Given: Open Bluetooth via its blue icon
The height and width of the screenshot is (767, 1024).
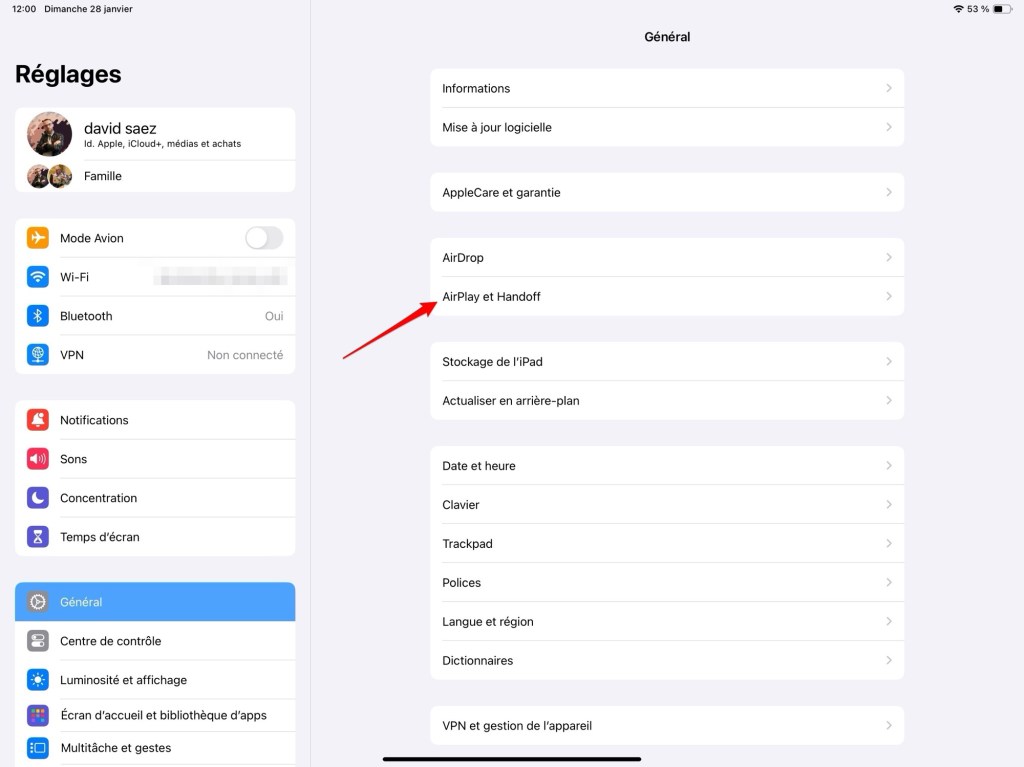Looking at the screenshot, I should tap(38, 316).
